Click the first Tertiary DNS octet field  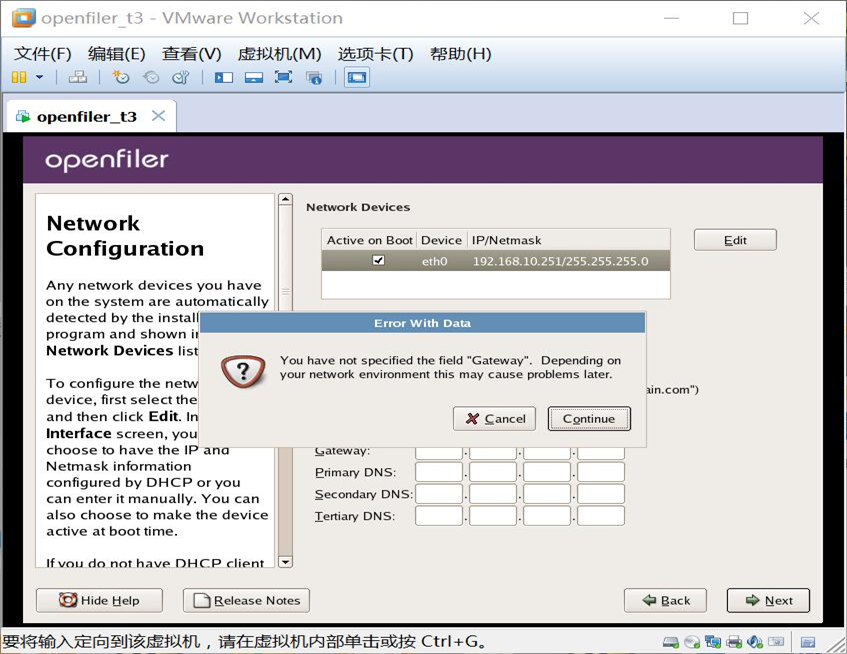tap(439, 516)
